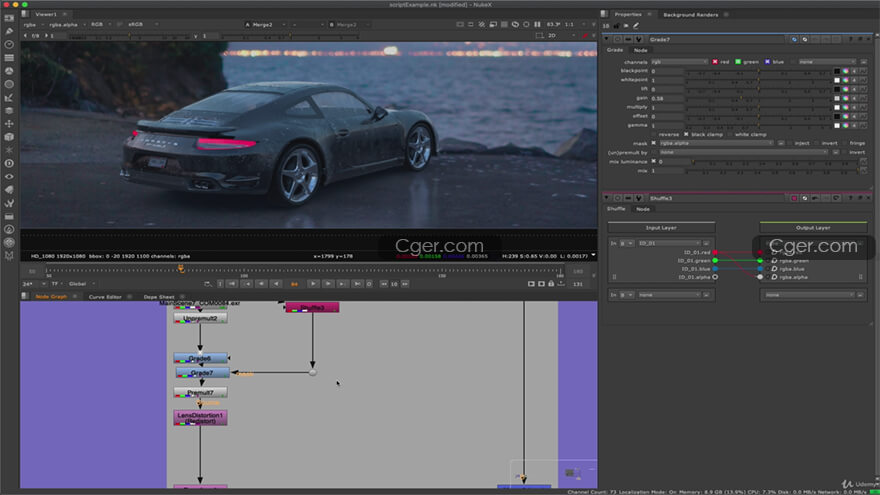This screenshot has width=880, height=495.
Task: Open the Transform nodes move icon
Action: pyautogui.click(x=9, y=123)
